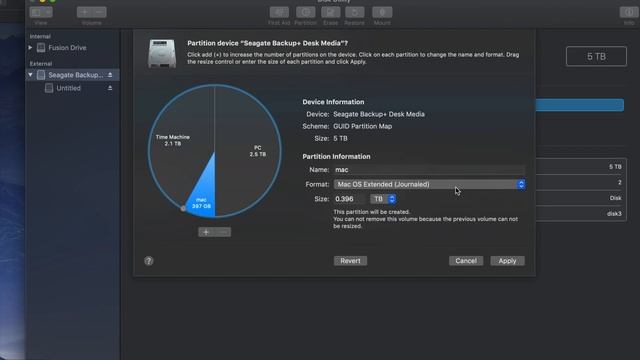Screen dimensions: 640x360
Task: Select Seagate Backup drive in sidebar
Action: (x=73, y=75)
